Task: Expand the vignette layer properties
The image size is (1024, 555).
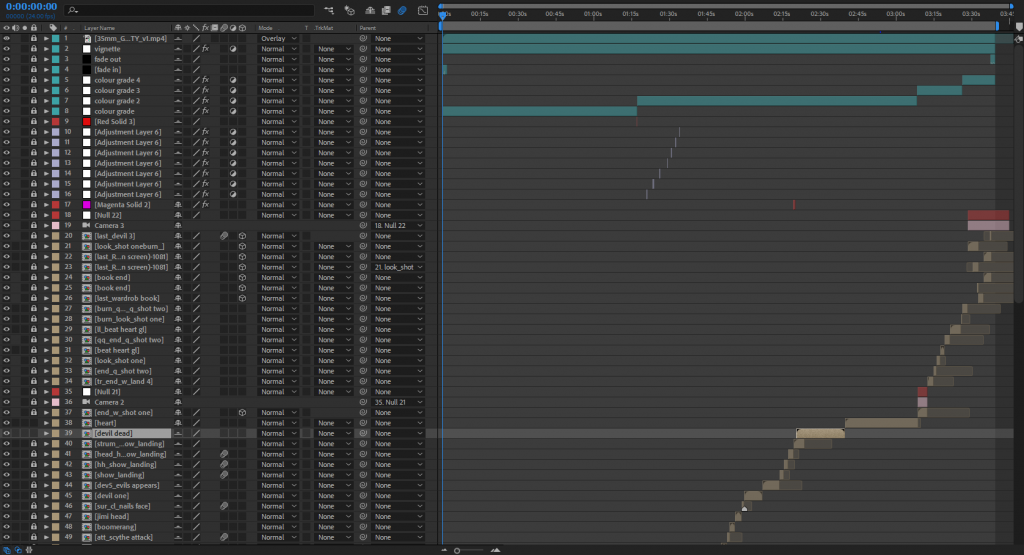Action: [x=46, y=49]
